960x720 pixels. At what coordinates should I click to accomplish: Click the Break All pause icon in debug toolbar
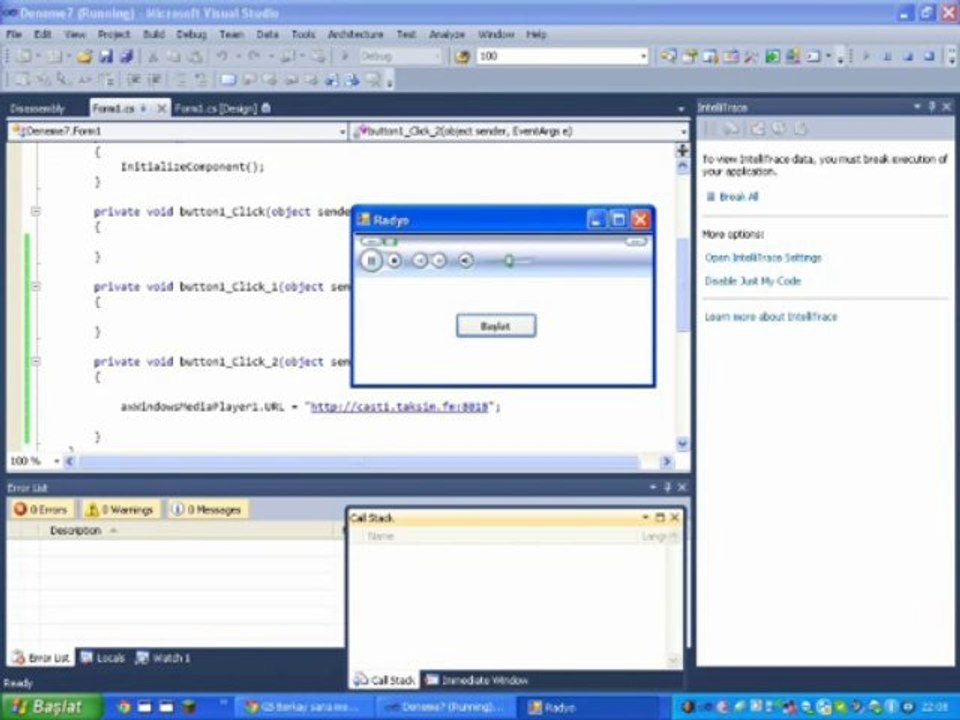coord(887,56)
